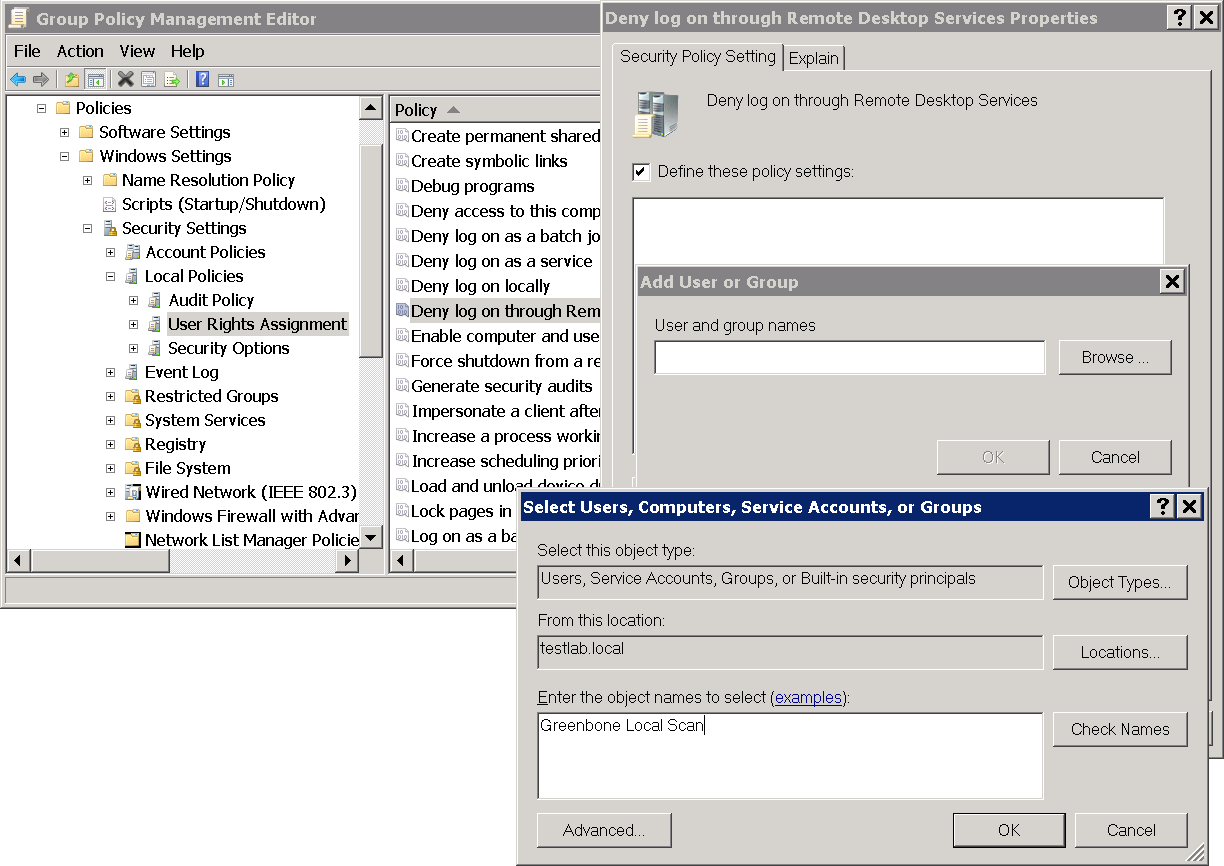Expand the Software Settings node
The image size is (1224, 866).
coord(64,133)
